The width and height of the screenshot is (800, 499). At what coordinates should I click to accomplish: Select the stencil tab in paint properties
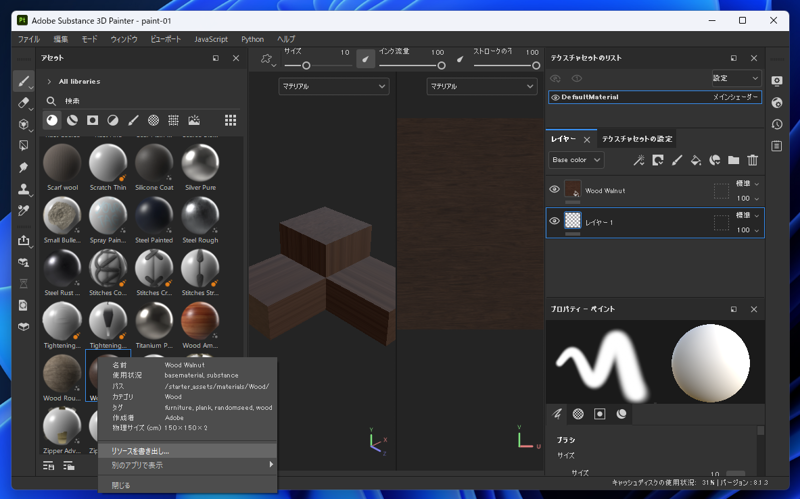(x=599, y=414)
